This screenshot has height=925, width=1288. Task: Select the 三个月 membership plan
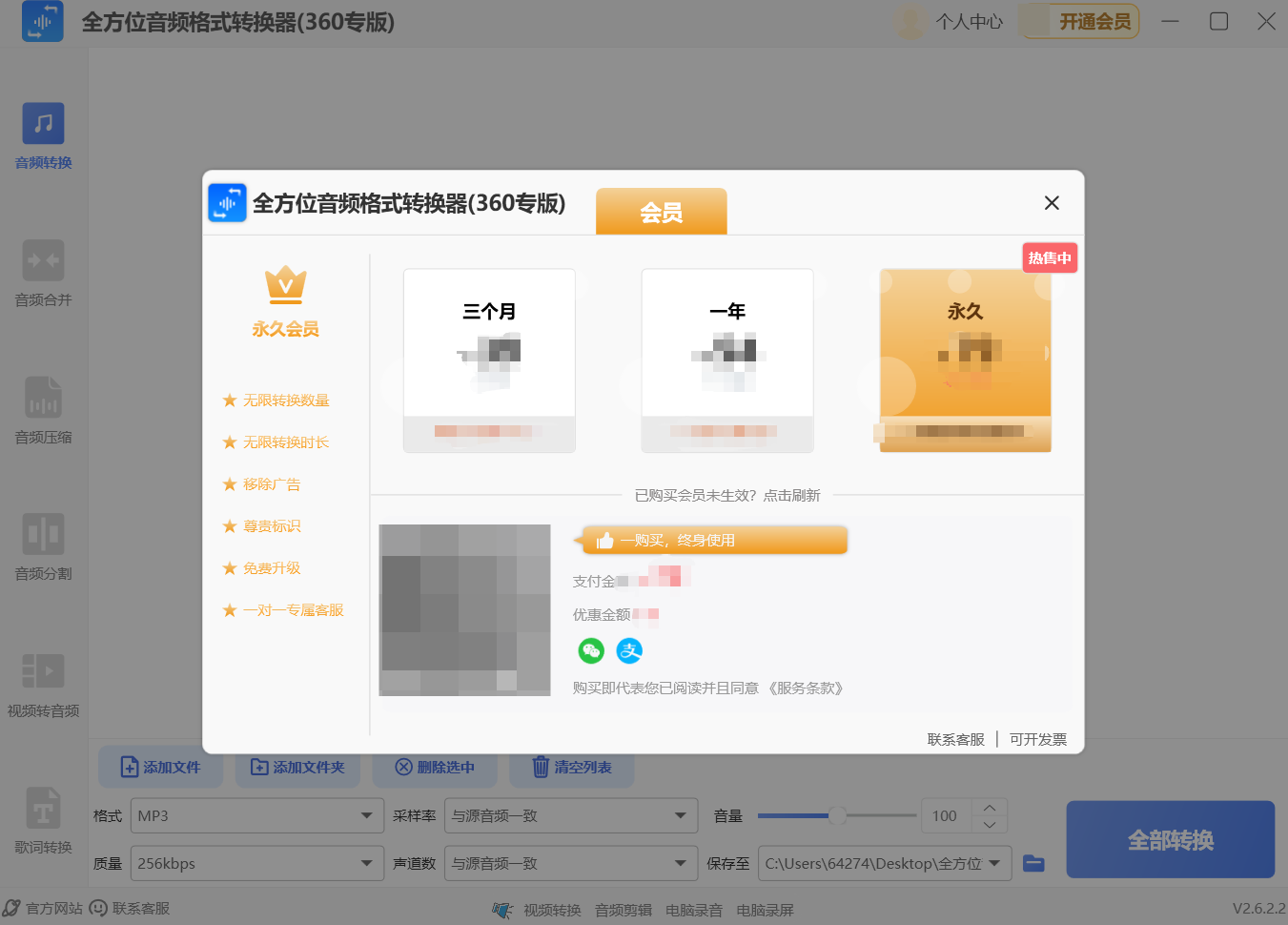tap(489, 360)
